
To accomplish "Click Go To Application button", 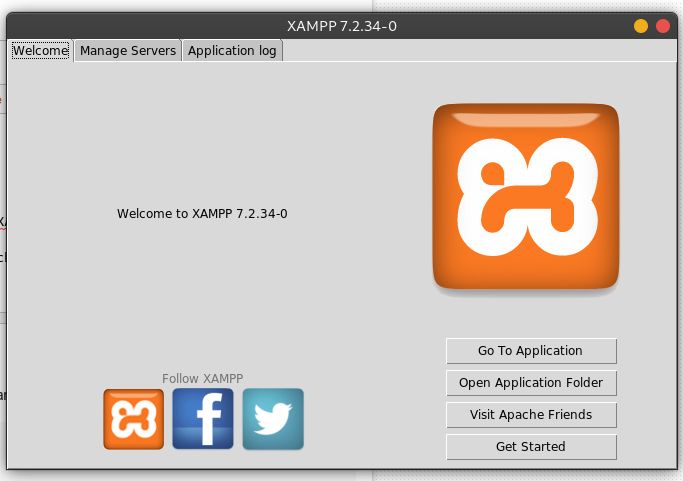I will click(531, 351).
